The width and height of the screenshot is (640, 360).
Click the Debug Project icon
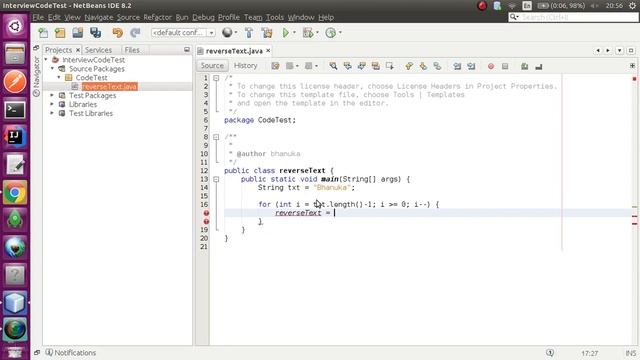[308, 33]
